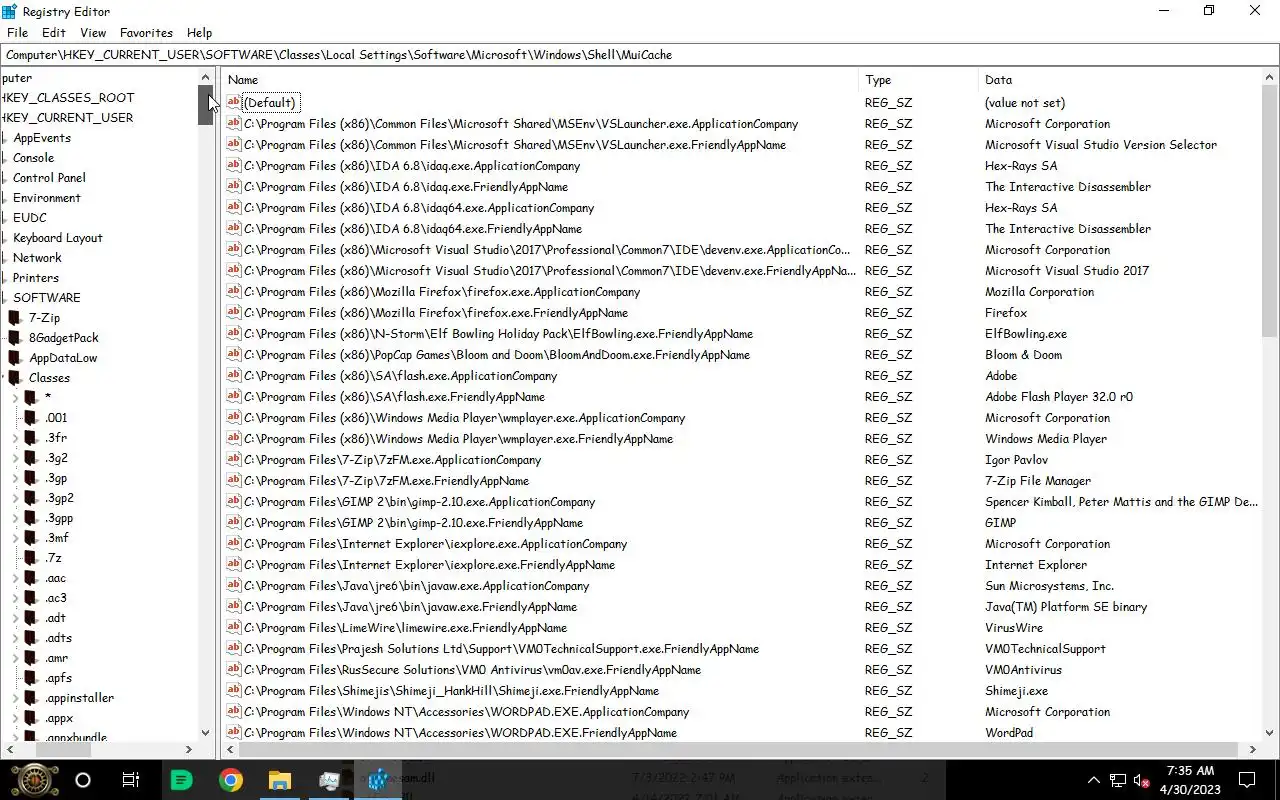Click the ab icon for ElfBowling.exe.FriendlyAppName
The width and height of the screenshot is (1280, 800).
[x=233, y=333]
